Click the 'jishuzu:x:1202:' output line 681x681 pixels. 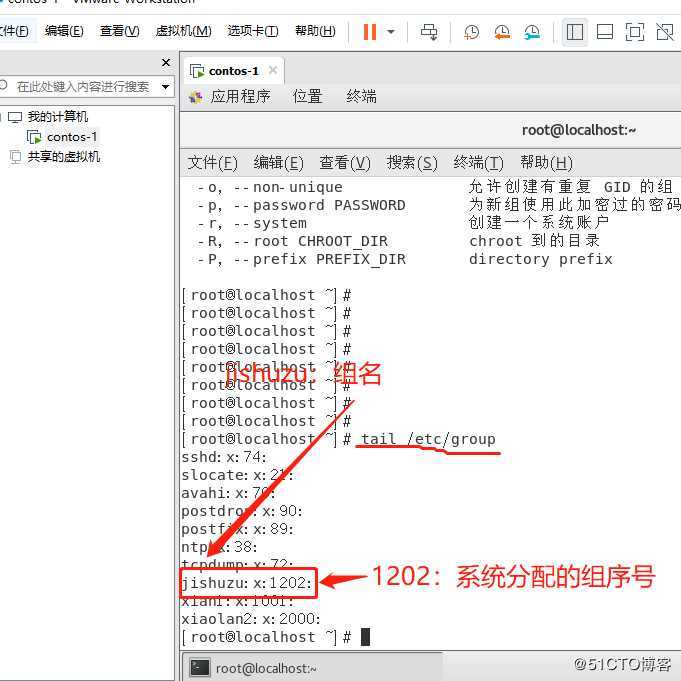point(247,582)
